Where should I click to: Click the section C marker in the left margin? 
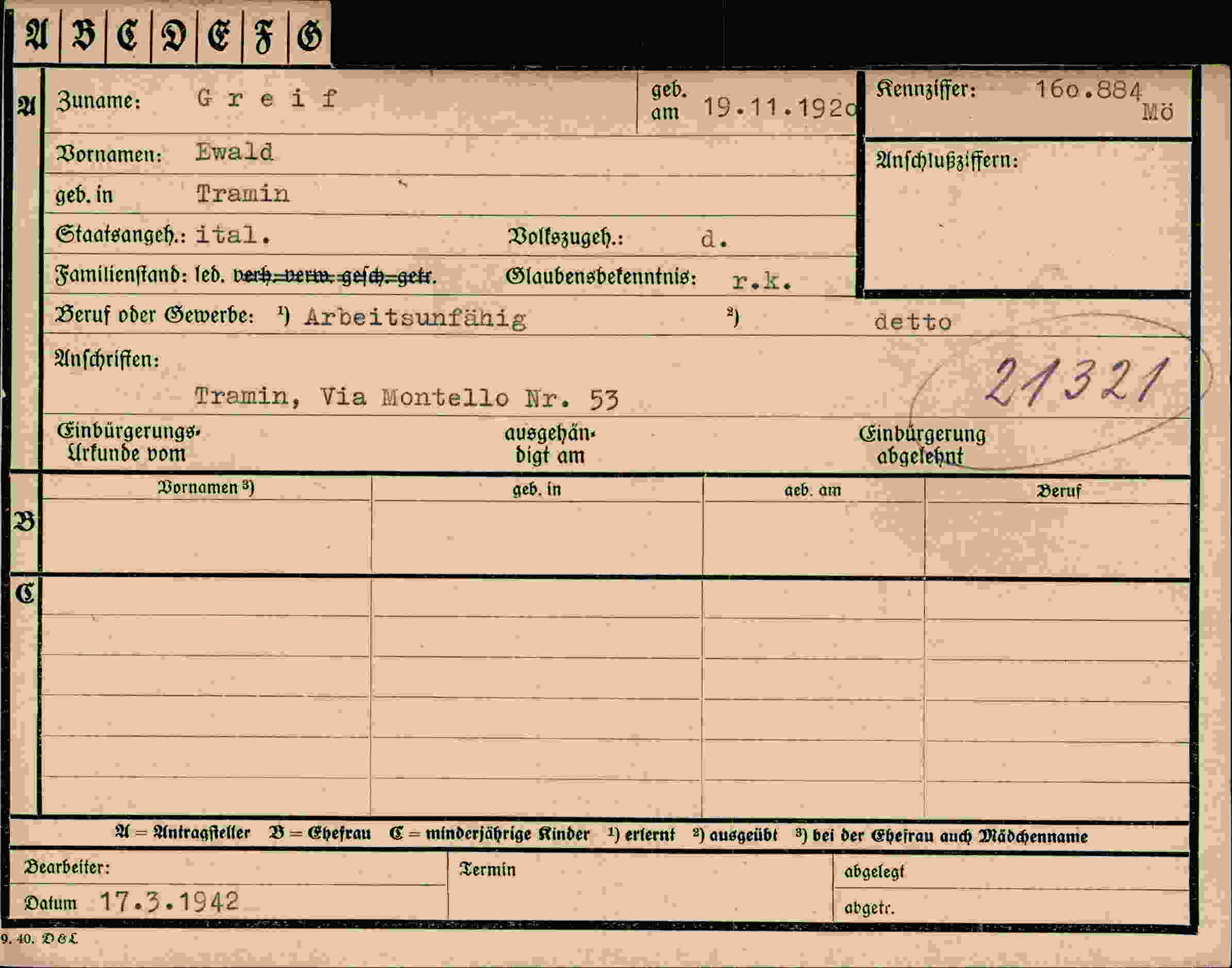[24, 593]
